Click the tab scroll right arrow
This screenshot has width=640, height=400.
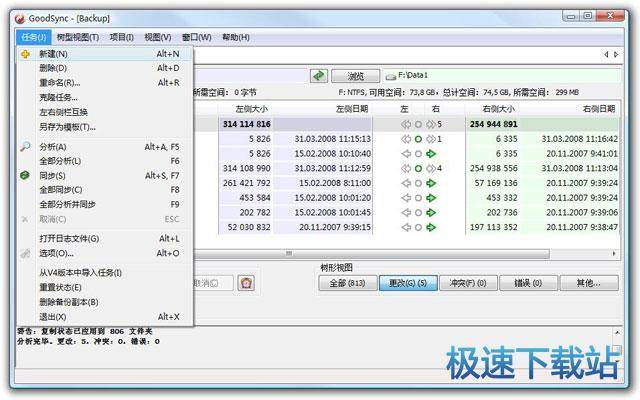(x=616, y=54)
